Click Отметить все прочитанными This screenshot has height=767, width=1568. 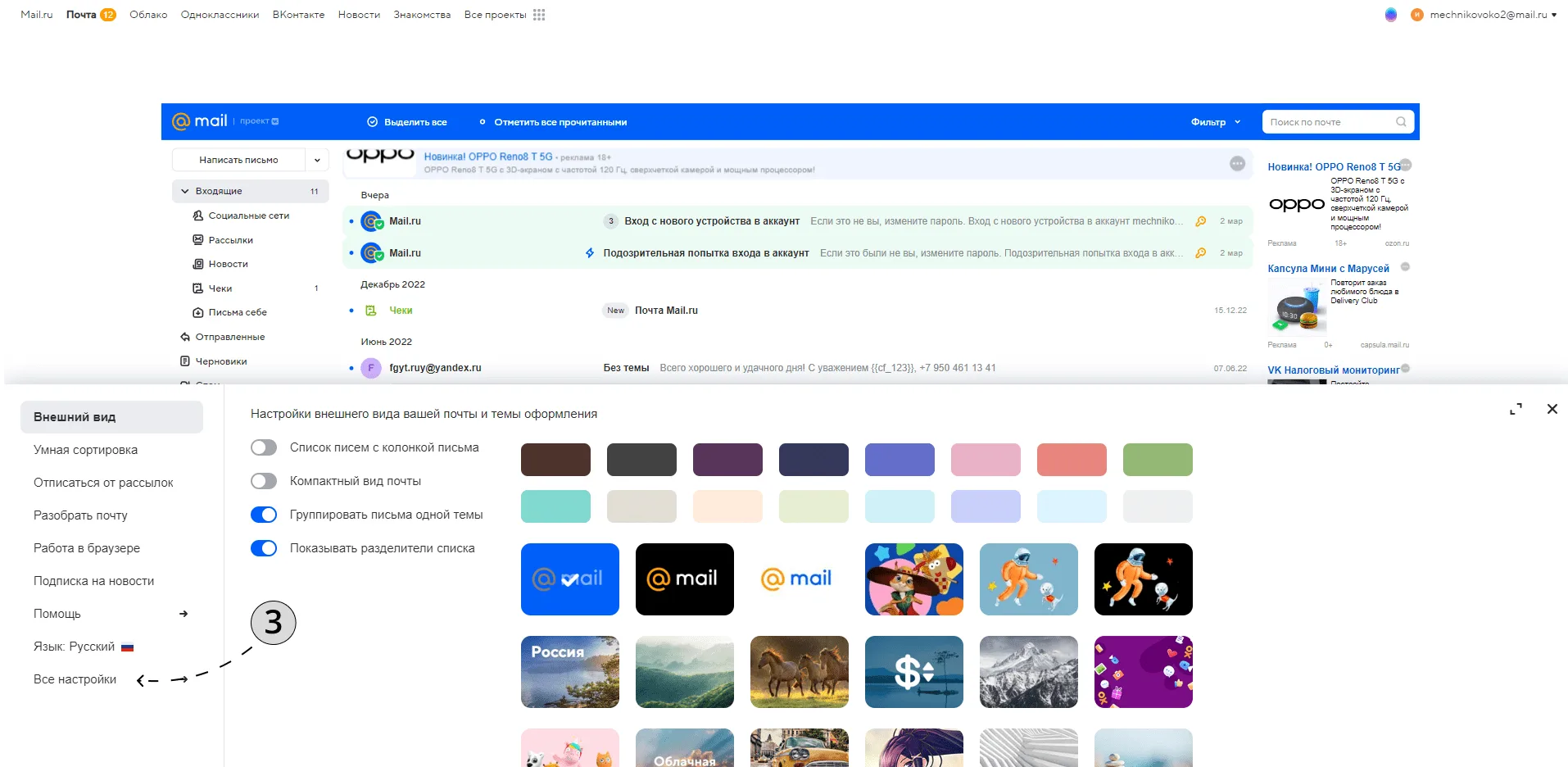coord(560,122)
